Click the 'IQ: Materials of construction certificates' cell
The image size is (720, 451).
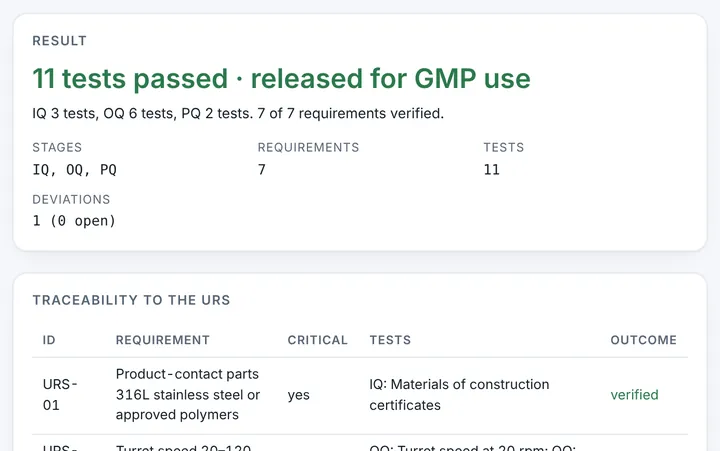tap(459, 395)
